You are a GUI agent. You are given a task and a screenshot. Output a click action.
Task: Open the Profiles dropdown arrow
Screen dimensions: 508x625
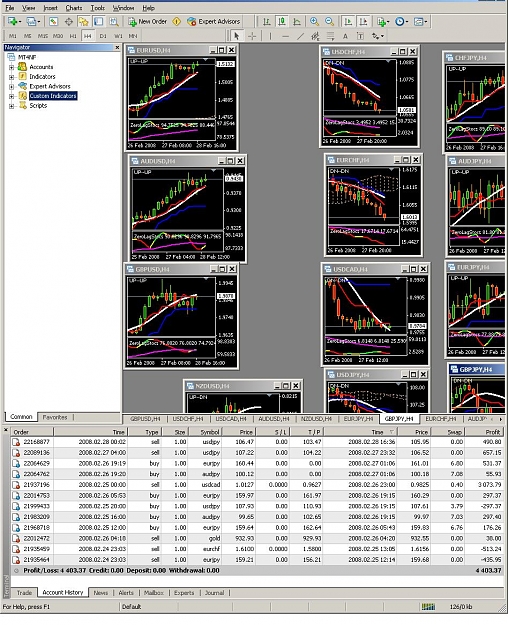click(38, 22)
